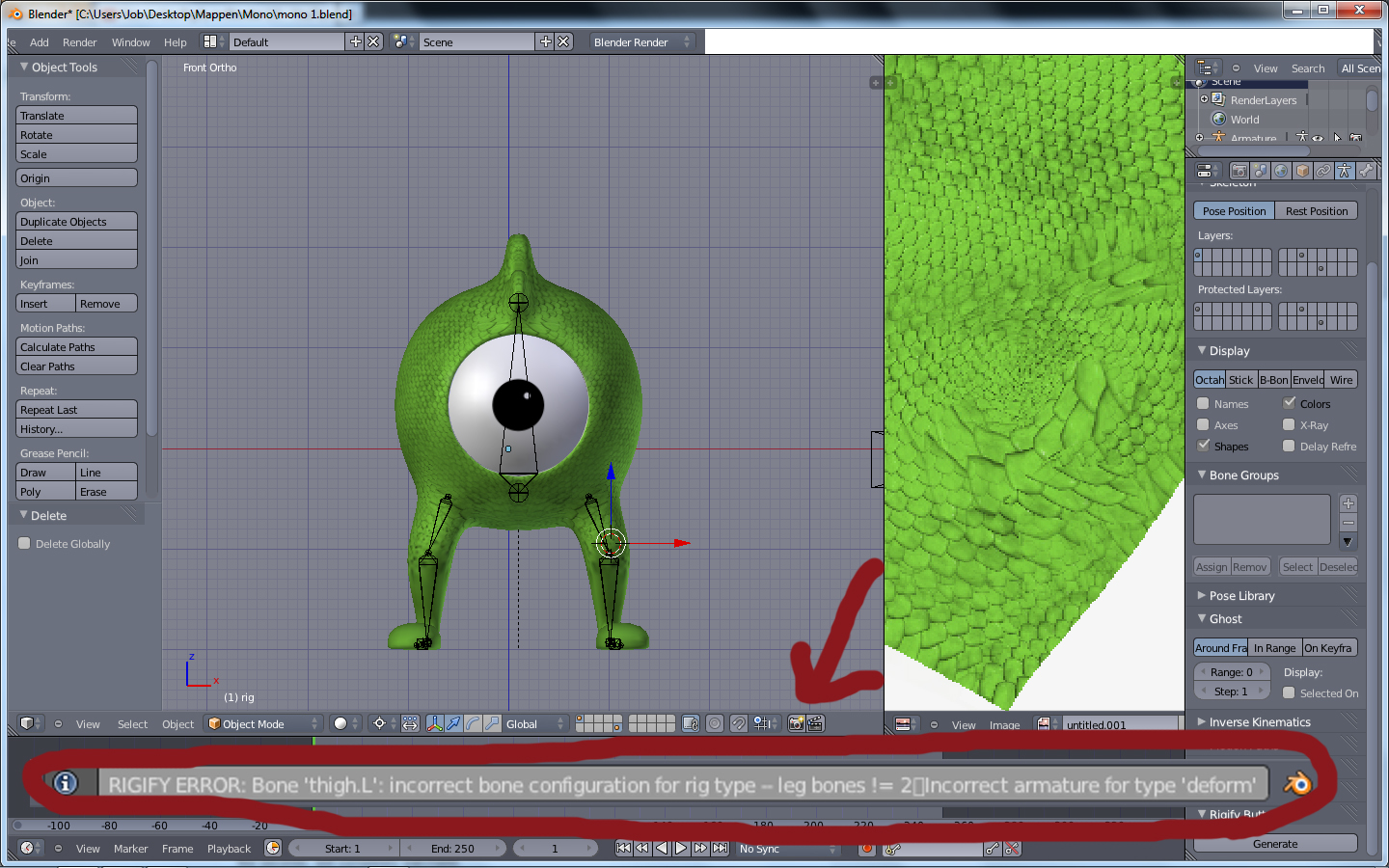Open the Object Mode dropdown
Image resolution: width=1389 pixels, height=868 pixels.
click(262, 723)
